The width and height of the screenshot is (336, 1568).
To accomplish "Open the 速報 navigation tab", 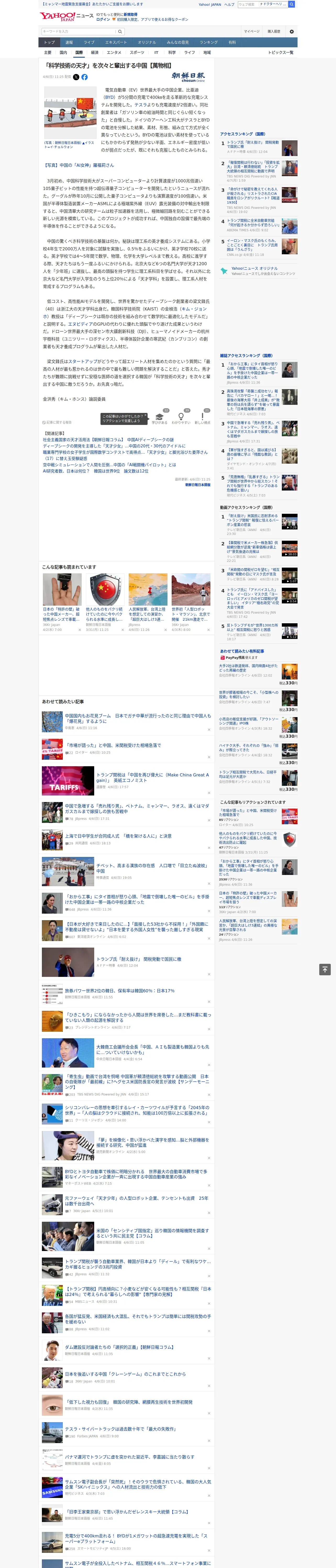I will pyautogui.click(x=69, y=42).
